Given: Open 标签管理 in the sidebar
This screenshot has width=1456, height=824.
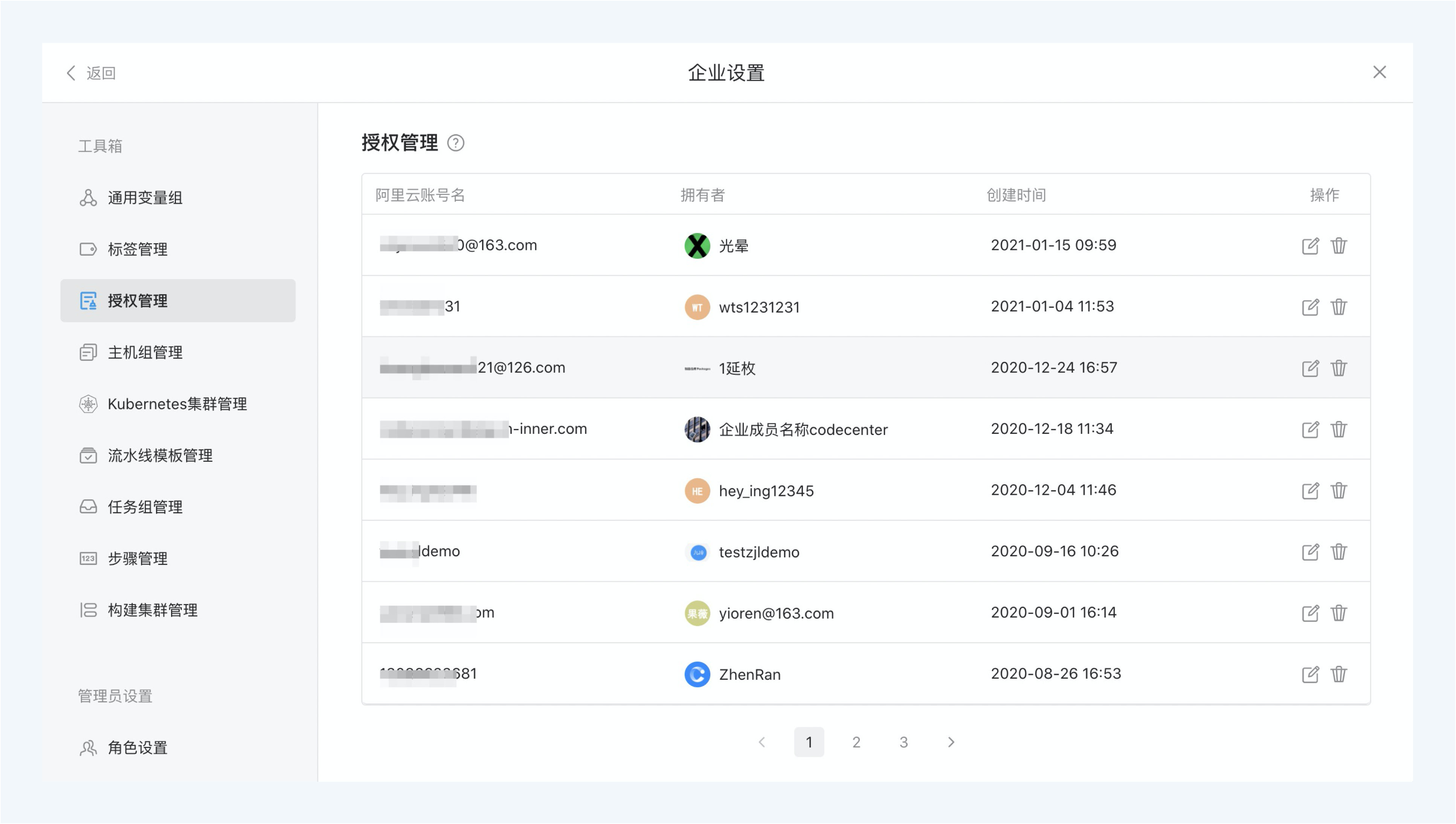Looking at the screenshot, I should pos(178,249).
